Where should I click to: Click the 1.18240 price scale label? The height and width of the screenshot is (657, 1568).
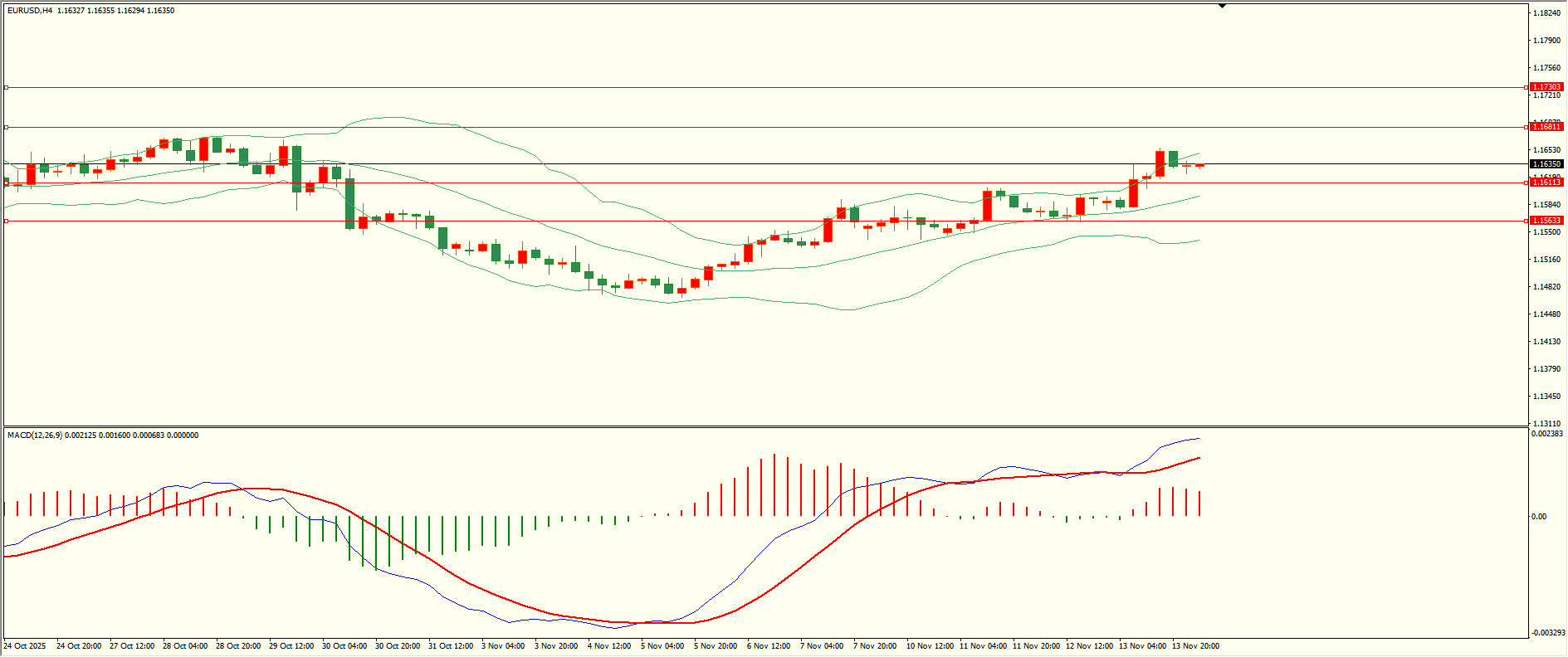[x=1546, y=13]
